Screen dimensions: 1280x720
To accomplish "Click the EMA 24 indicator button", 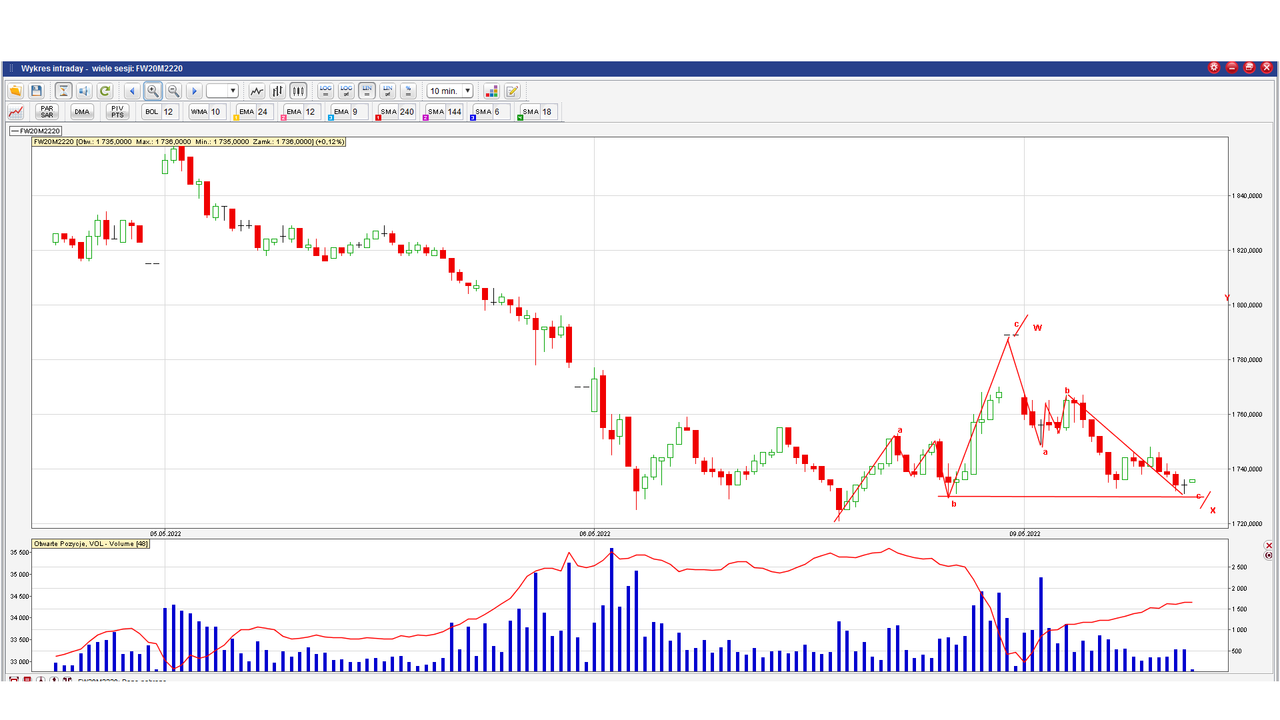I will tap(246, 112).
